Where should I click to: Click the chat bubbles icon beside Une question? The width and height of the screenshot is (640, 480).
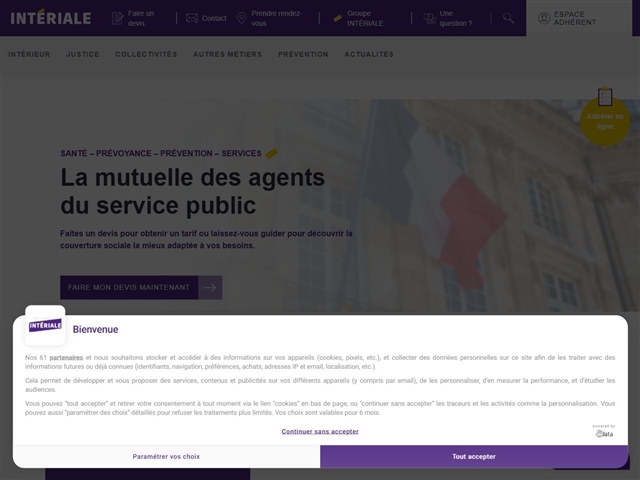pyautogui.click(x=429, y=18)
